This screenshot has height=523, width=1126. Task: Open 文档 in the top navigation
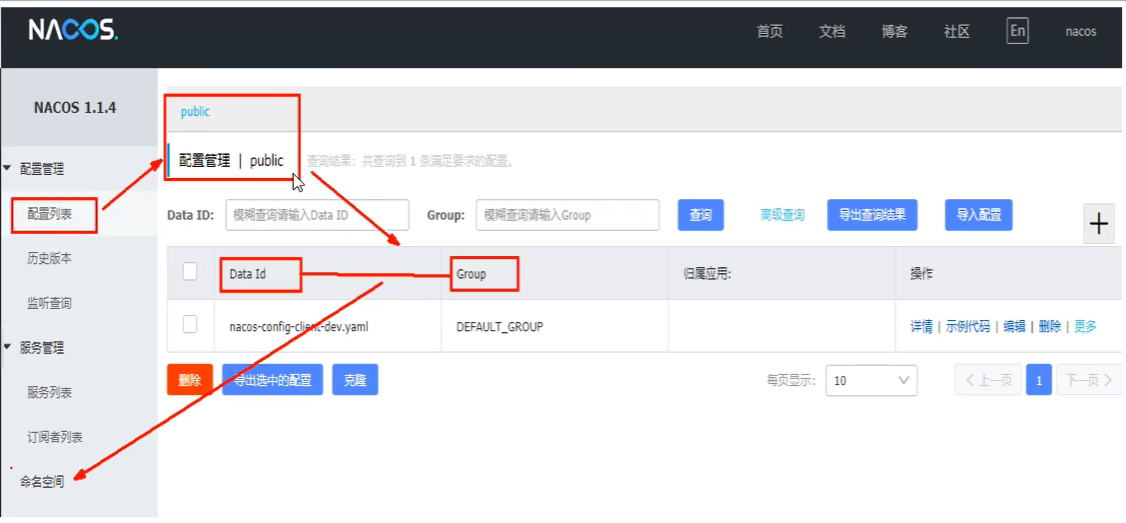(832, 32)
